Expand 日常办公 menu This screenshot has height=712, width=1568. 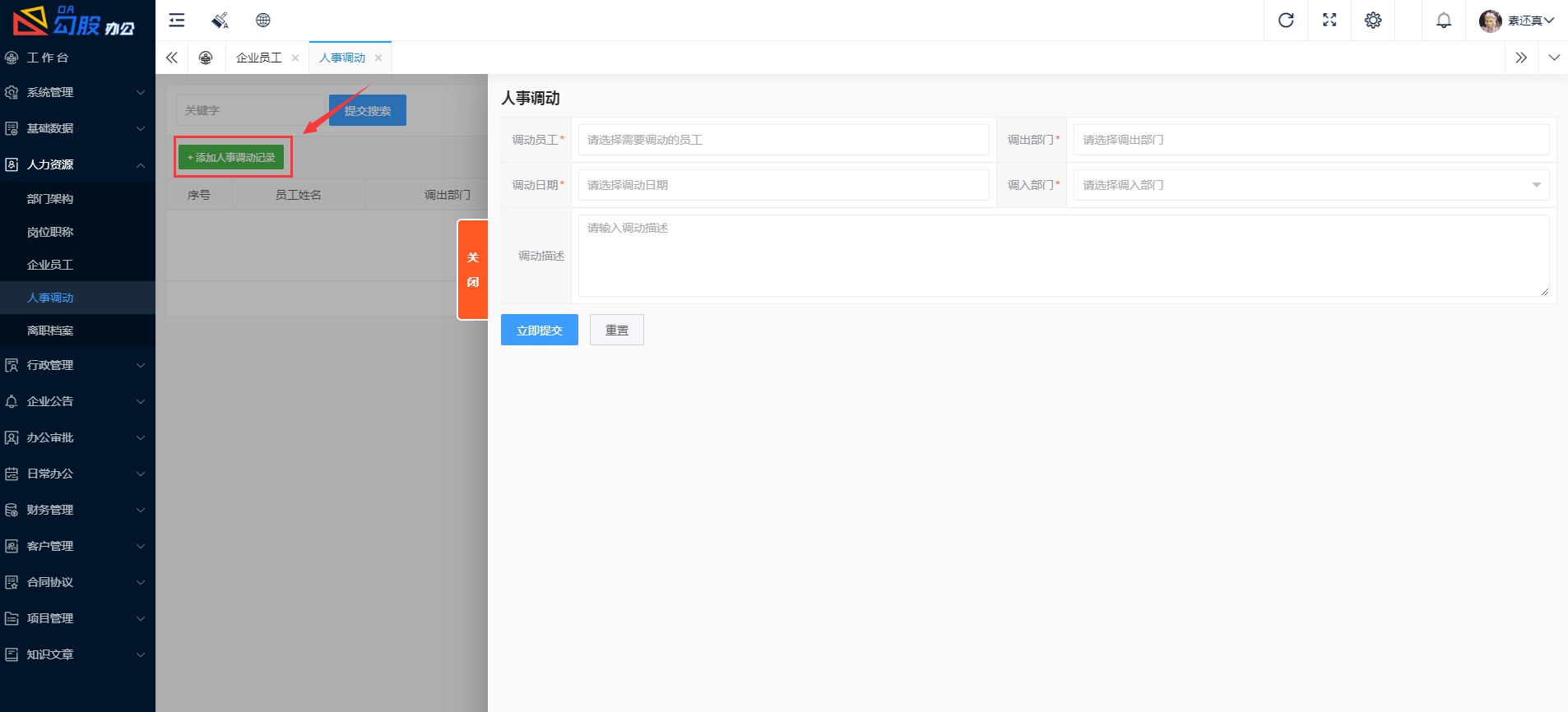click(77, 474)
